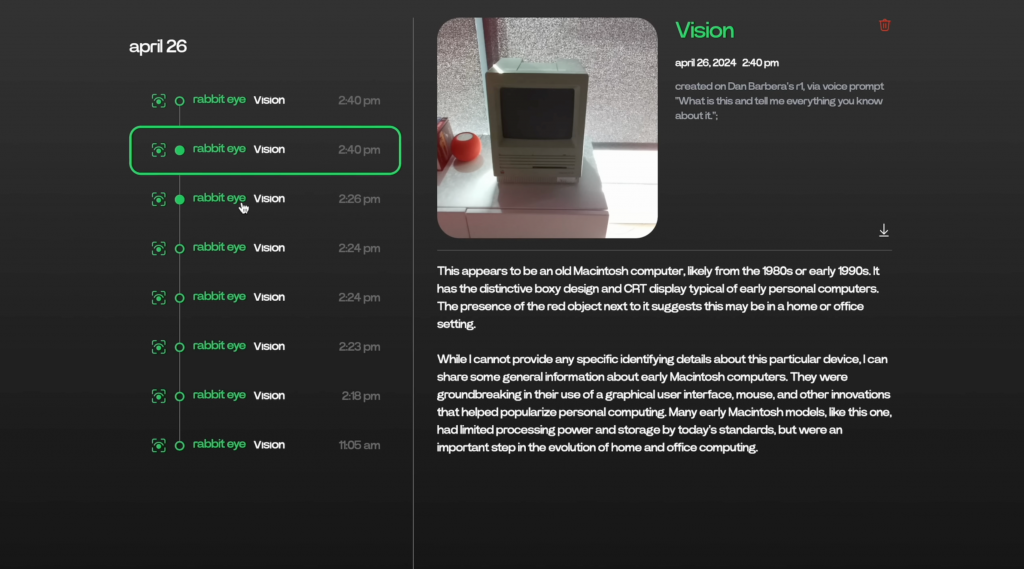Click the eye icon inside the highlighted 2:40 pm entry
The width and height of the screenshot is (1024, 569).
point(158,150)
